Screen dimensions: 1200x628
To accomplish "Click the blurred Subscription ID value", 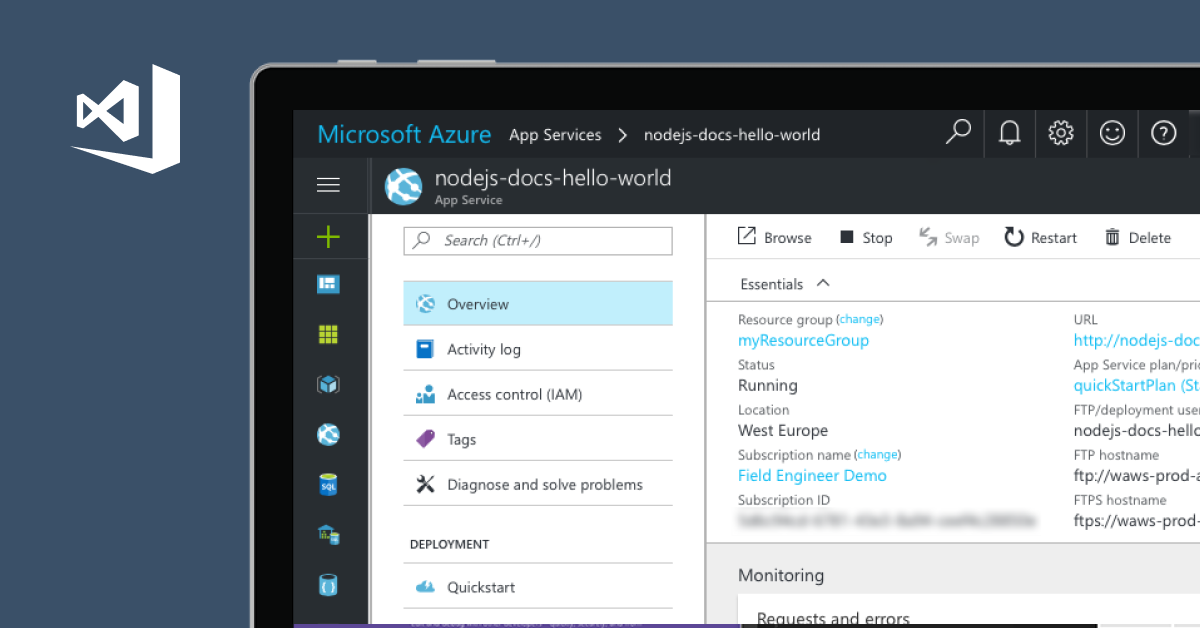I will [x=887, y=521].
